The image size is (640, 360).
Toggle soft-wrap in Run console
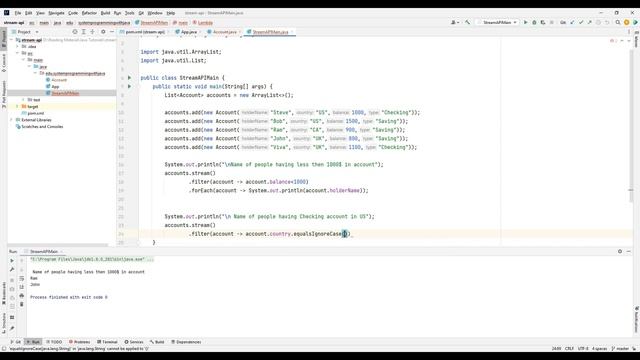(22, 278)
